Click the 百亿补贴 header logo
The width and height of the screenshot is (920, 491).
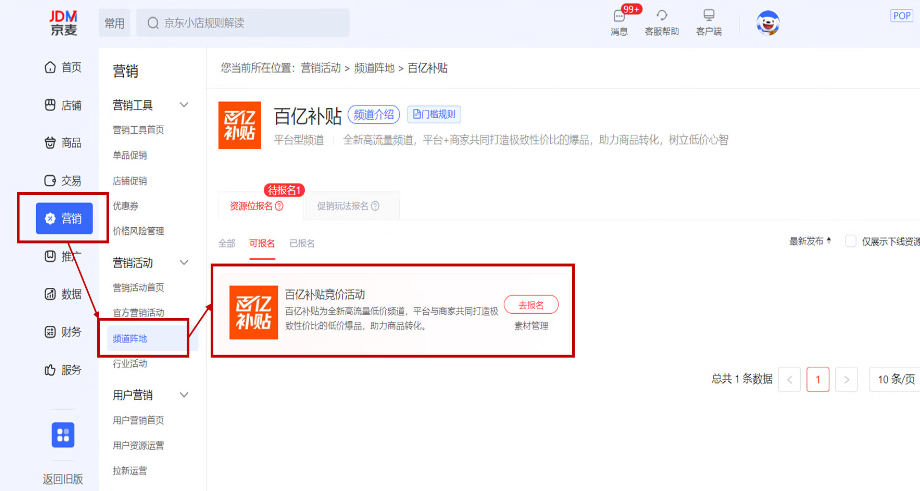(239, 125)
